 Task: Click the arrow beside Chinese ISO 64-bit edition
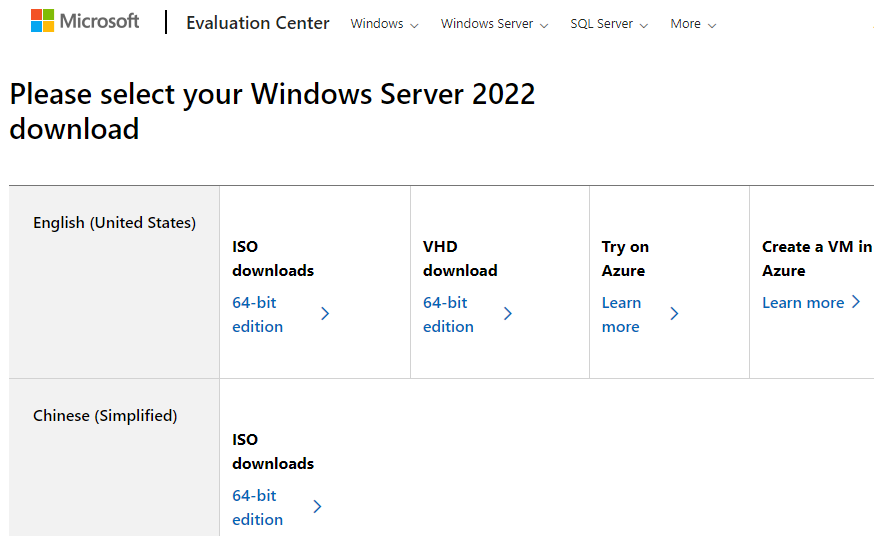pos(317,507)
